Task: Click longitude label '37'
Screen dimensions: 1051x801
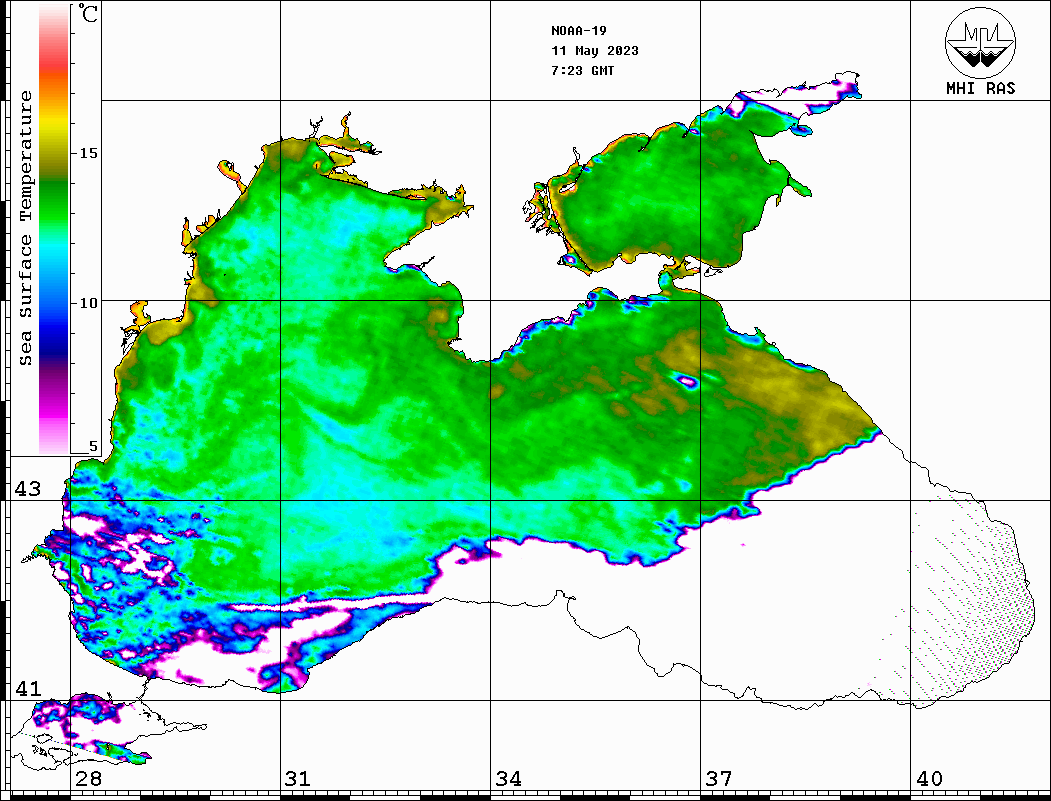Action: click(719, 779)
